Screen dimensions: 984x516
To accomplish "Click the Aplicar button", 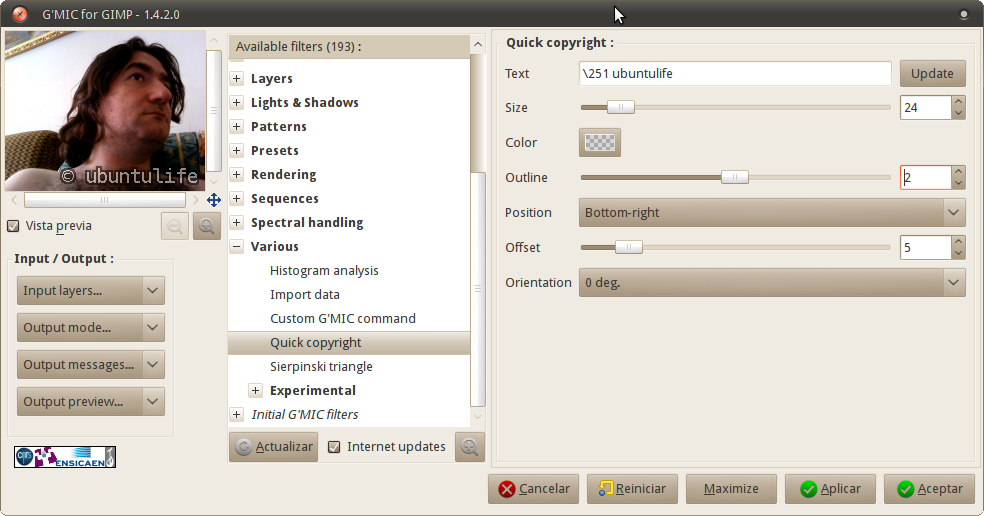I will pyautogui.click(x=830, y=489).
